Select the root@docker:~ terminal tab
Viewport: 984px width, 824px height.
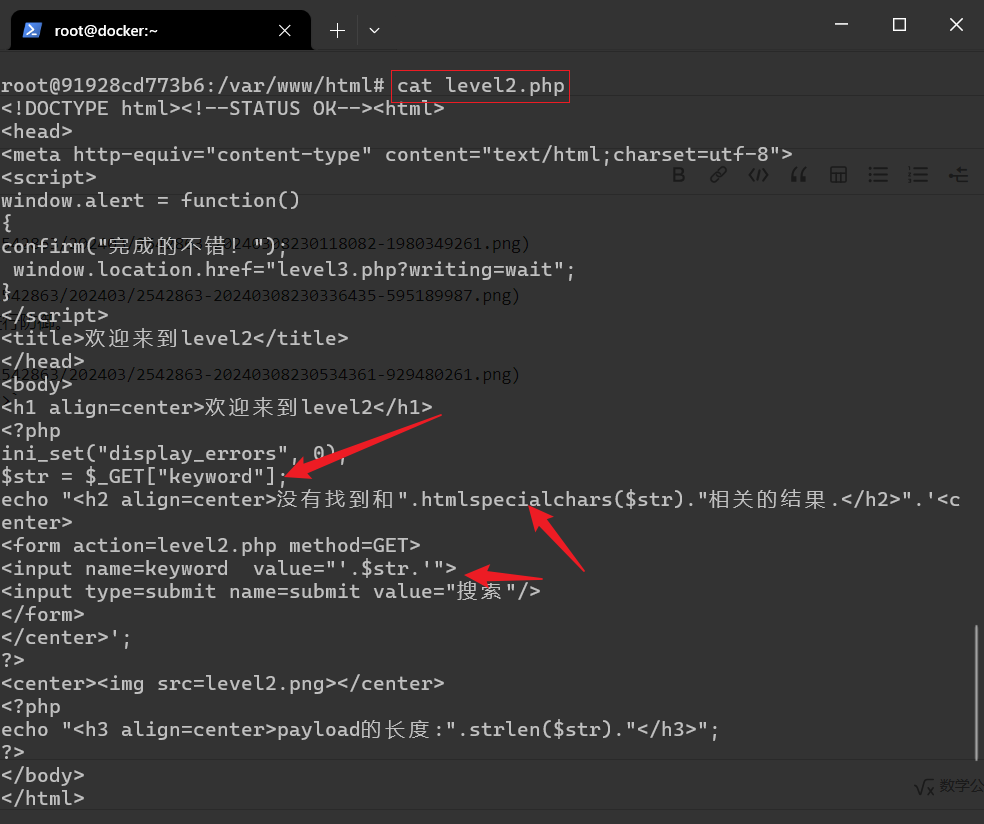pos(161,30)
